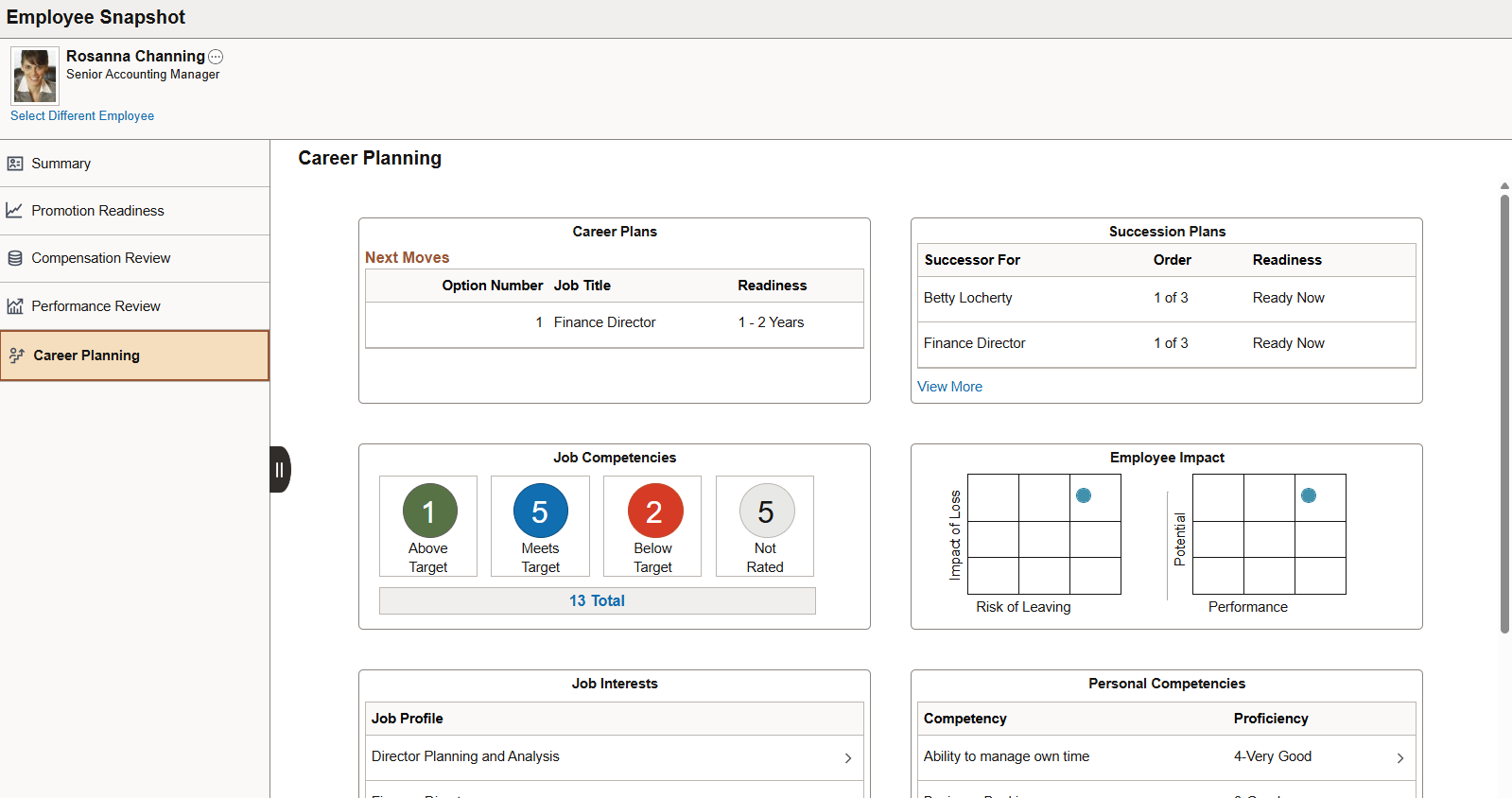The width and height of the screenshot is (1512, 798).
Task: Open Rosanna Channing's profile photo
Action: [x=35, y=76]
